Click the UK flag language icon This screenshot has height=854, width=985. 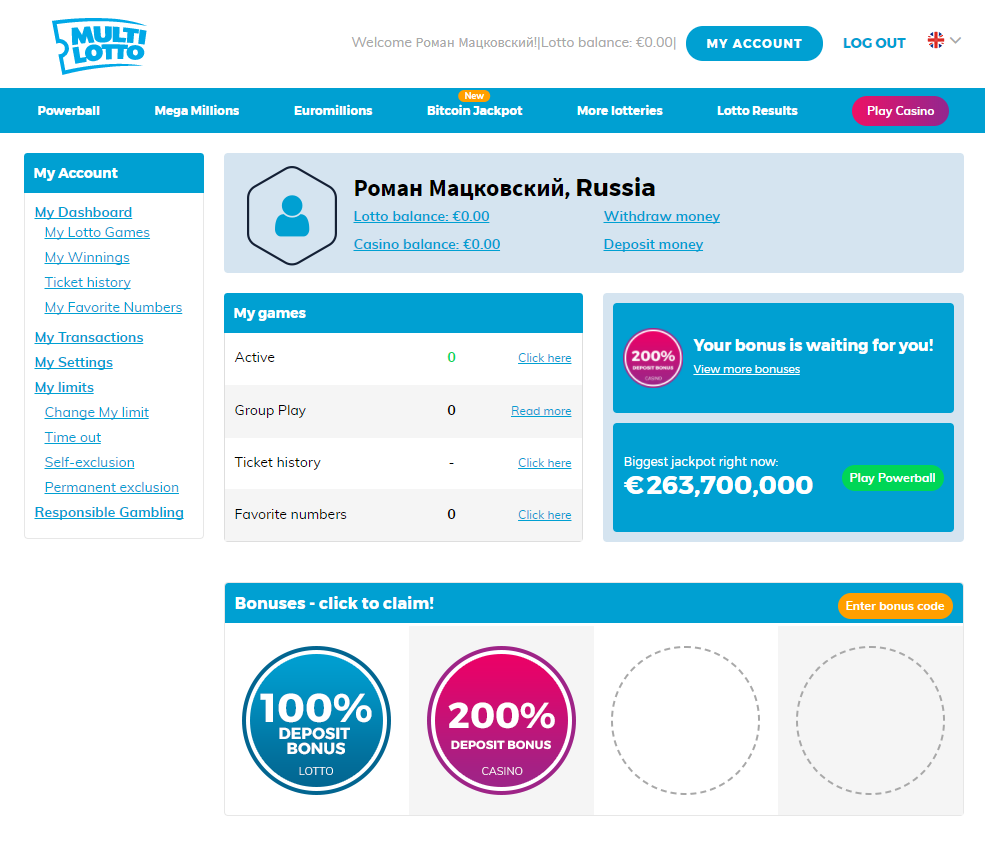click(935, 40)
